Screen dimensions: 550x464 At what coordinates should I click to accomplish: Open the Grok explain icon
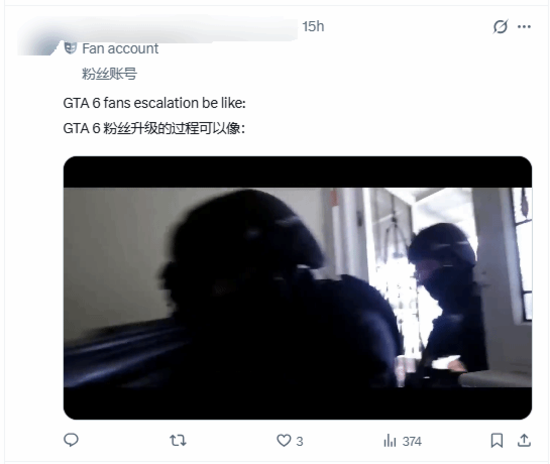(x=500, y=27)
